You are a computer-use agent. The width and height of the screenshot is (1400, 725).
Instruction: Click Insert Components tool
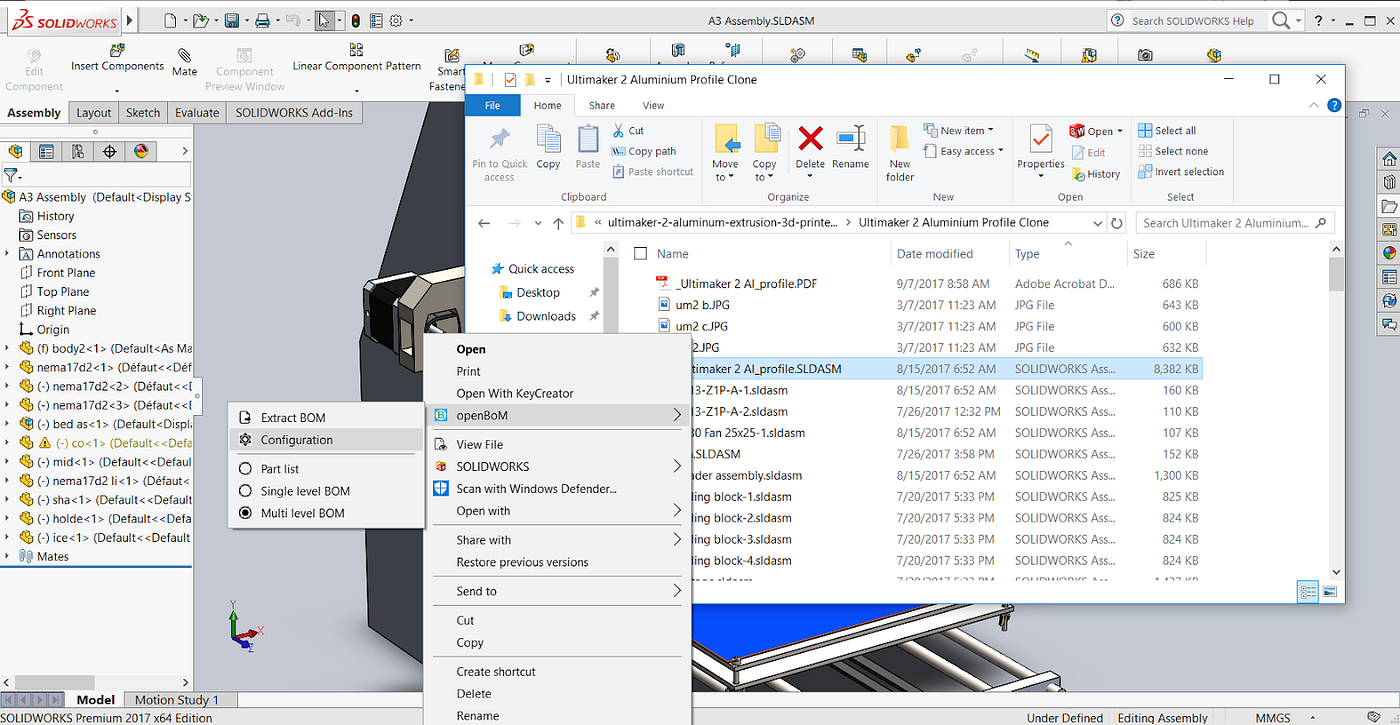[x=117, y=59]
